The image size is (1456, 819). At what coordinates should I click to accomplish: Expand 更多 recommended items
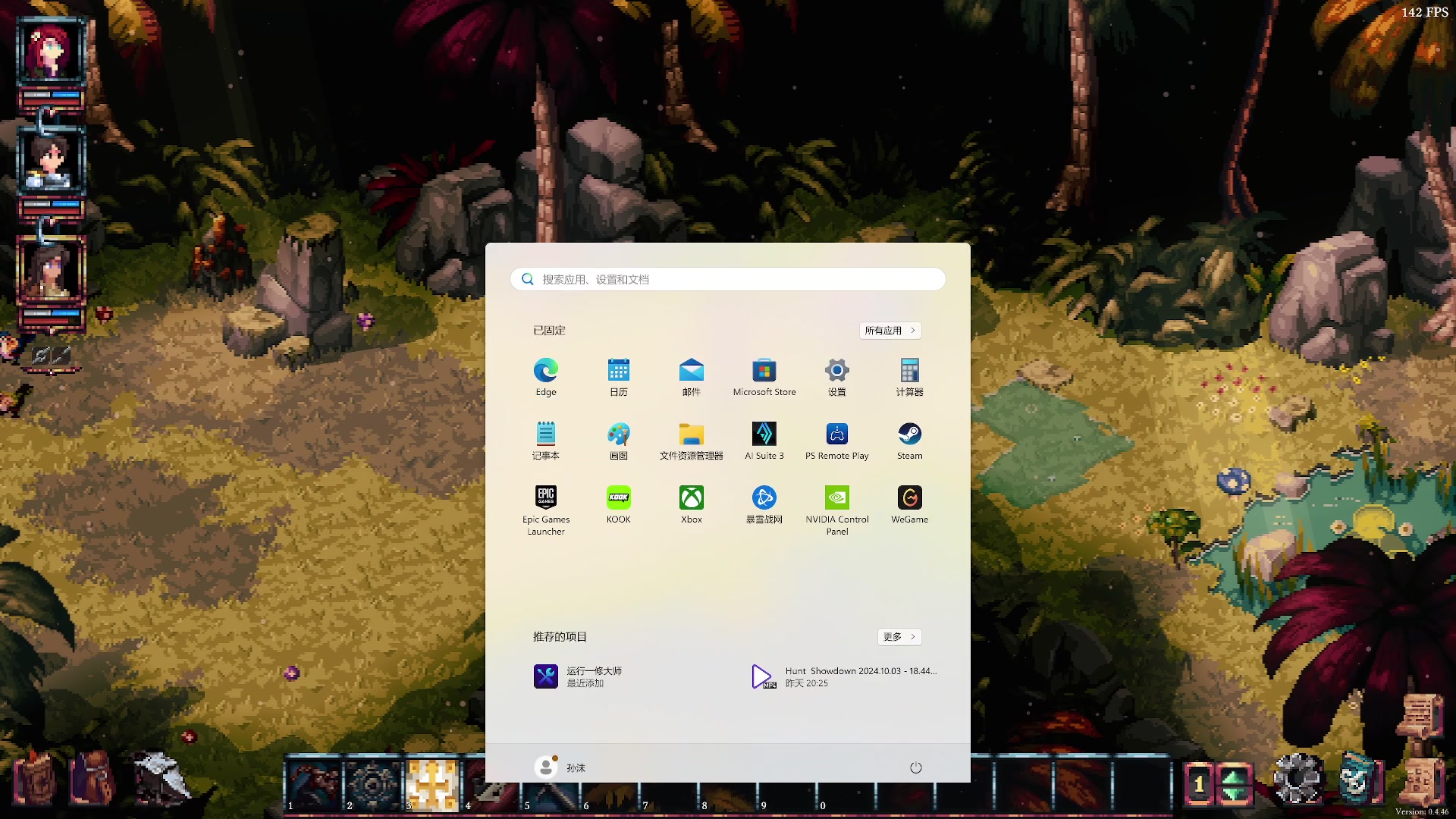coord(899,637)
